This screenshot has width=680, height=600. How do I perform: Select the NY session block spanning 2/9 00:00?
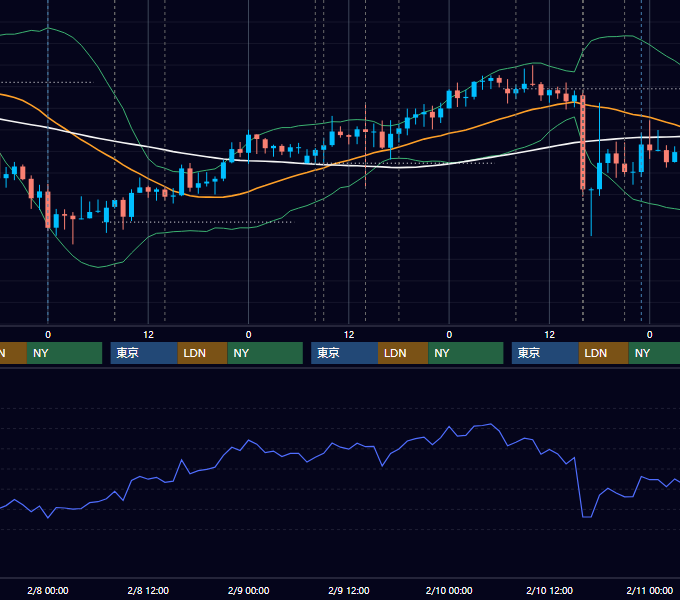(265, 353)
